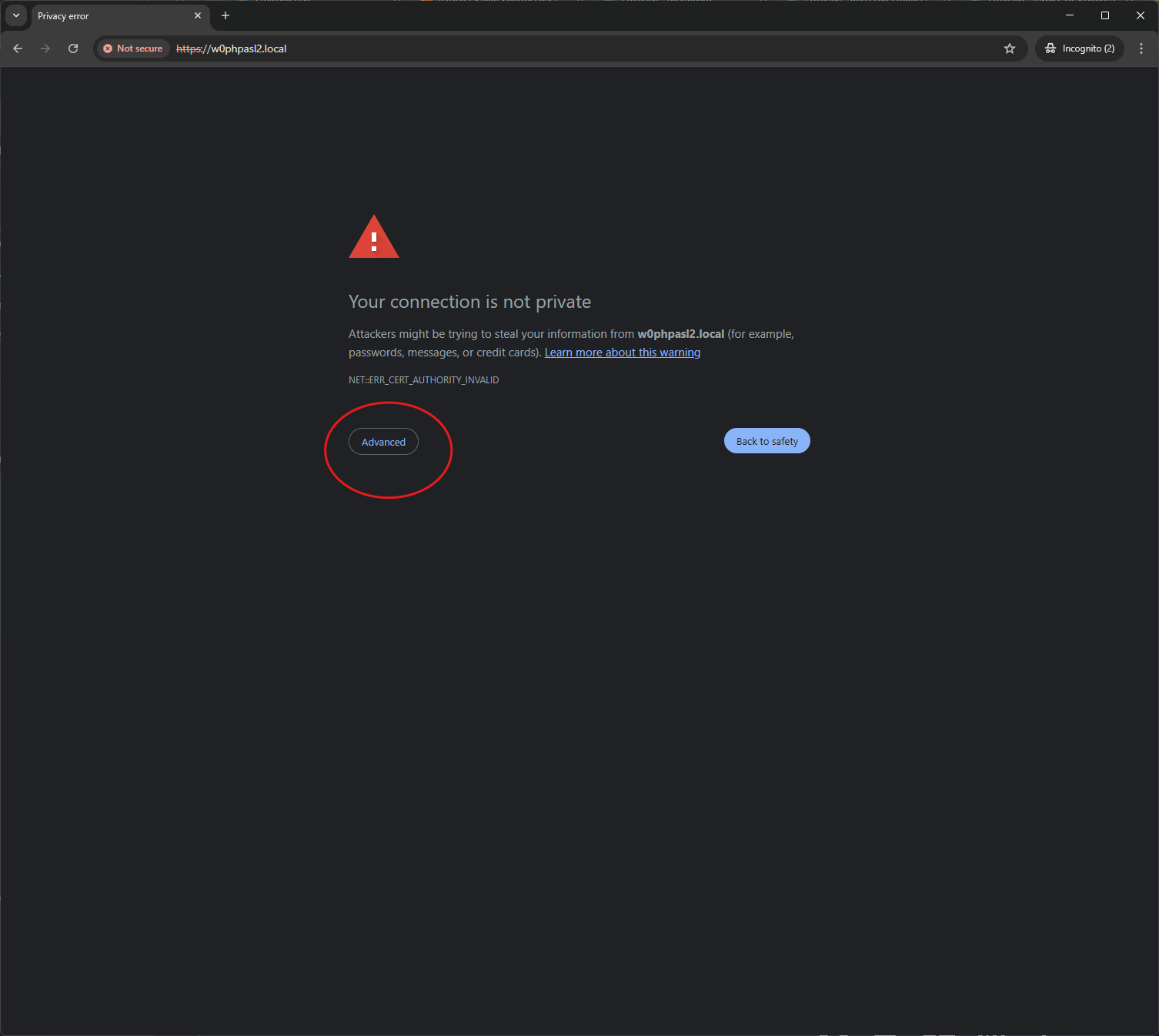Image resolution: width=1159 pixels, height=1036 pixels.
Task: Click the address bar showing w0phpasl2.local
Action: 539,48
